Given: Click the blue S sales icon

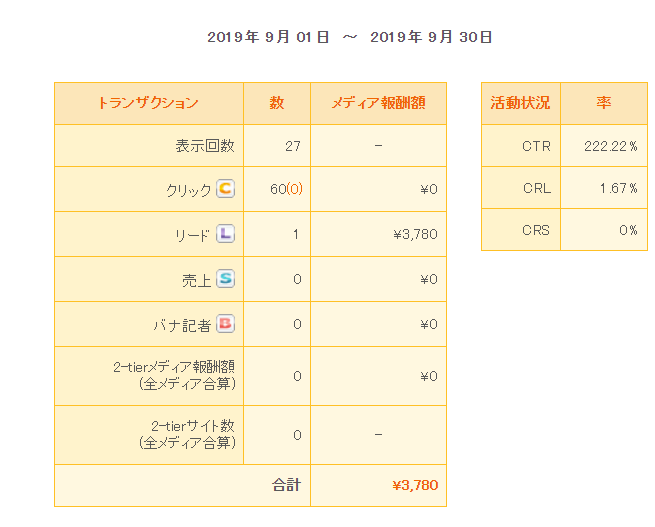Looking at the screenshot, I should point(226,279).
